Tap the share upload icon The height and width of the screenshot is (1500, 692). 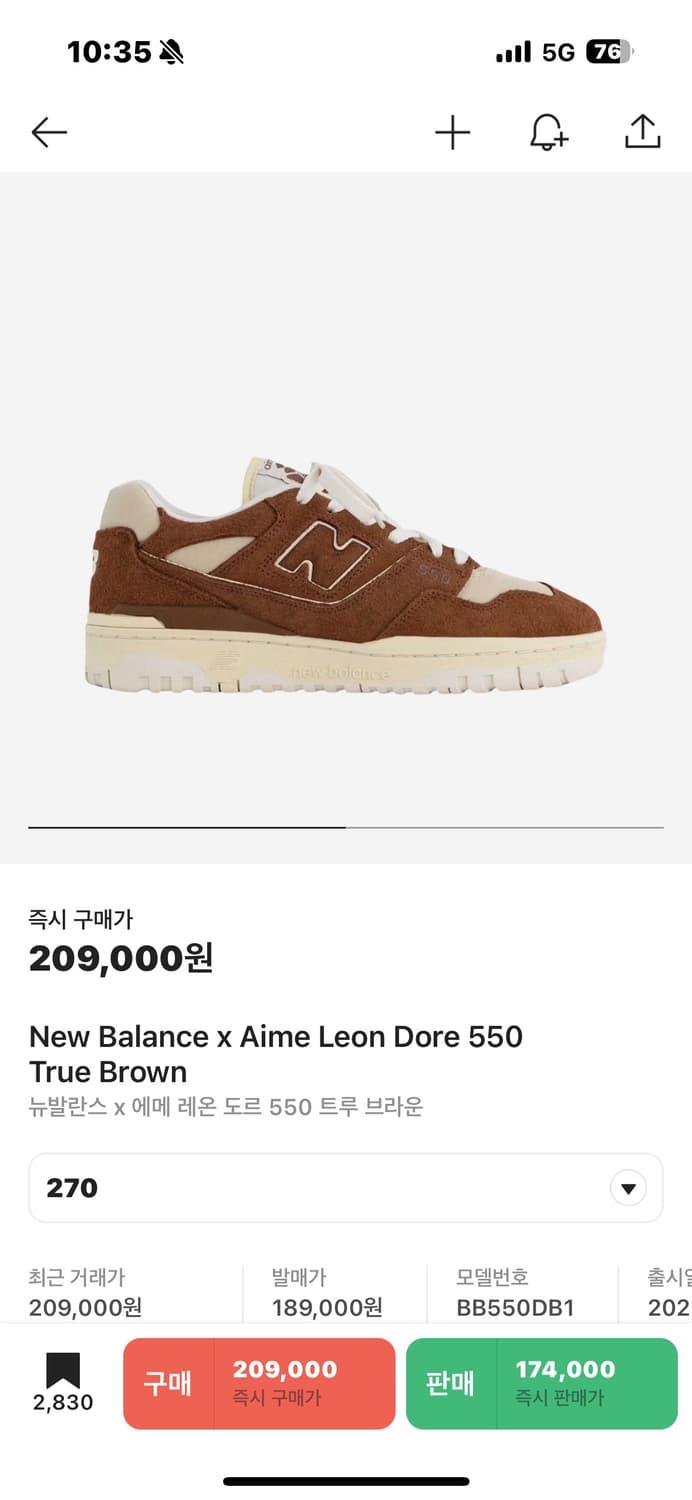[642, 131]
